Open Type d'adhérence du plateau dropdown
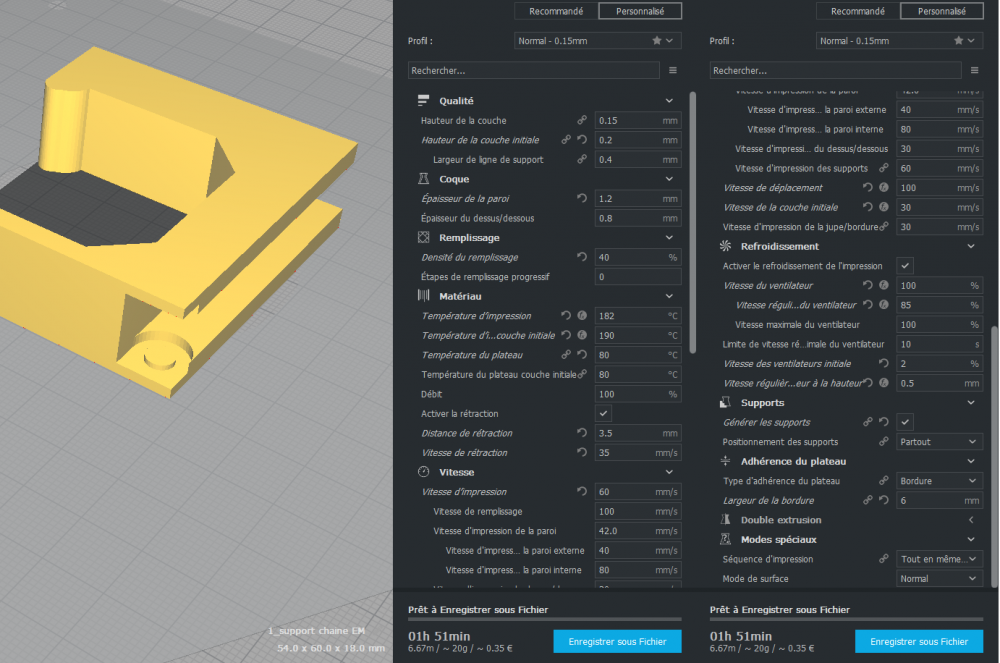This screenshot has width=1000, height=663. pos(939,481)
